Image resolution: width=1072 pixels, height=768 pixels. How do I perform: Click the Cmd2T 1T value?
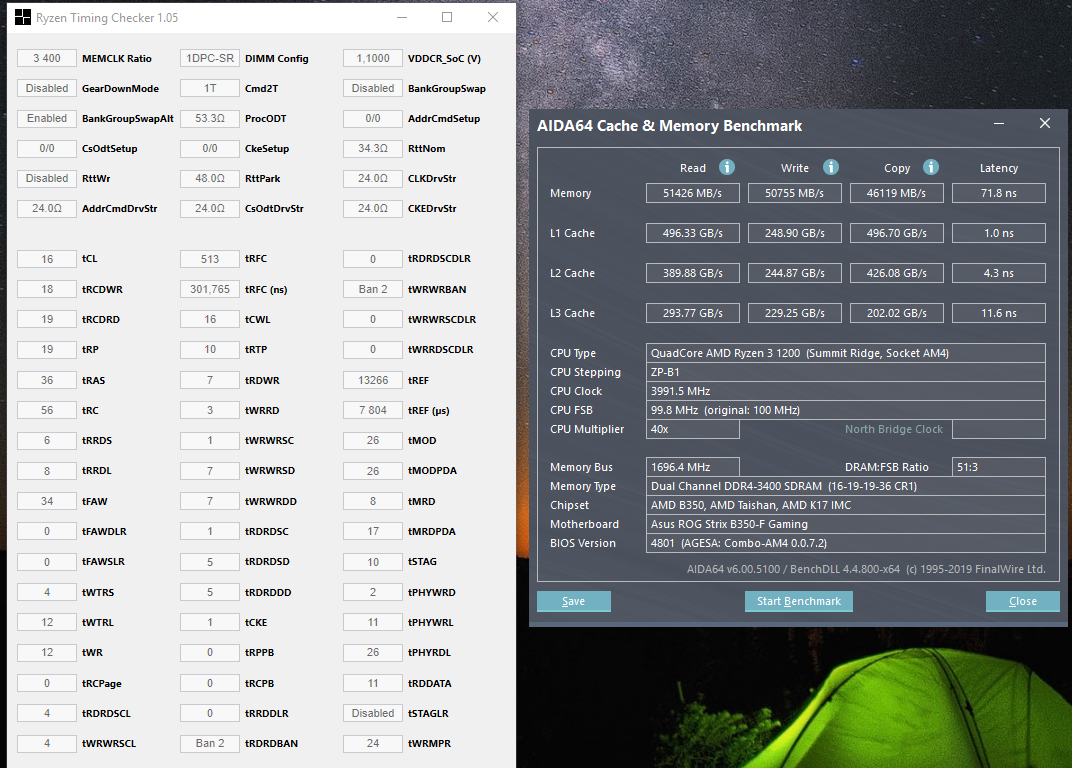tap(210, 88)
